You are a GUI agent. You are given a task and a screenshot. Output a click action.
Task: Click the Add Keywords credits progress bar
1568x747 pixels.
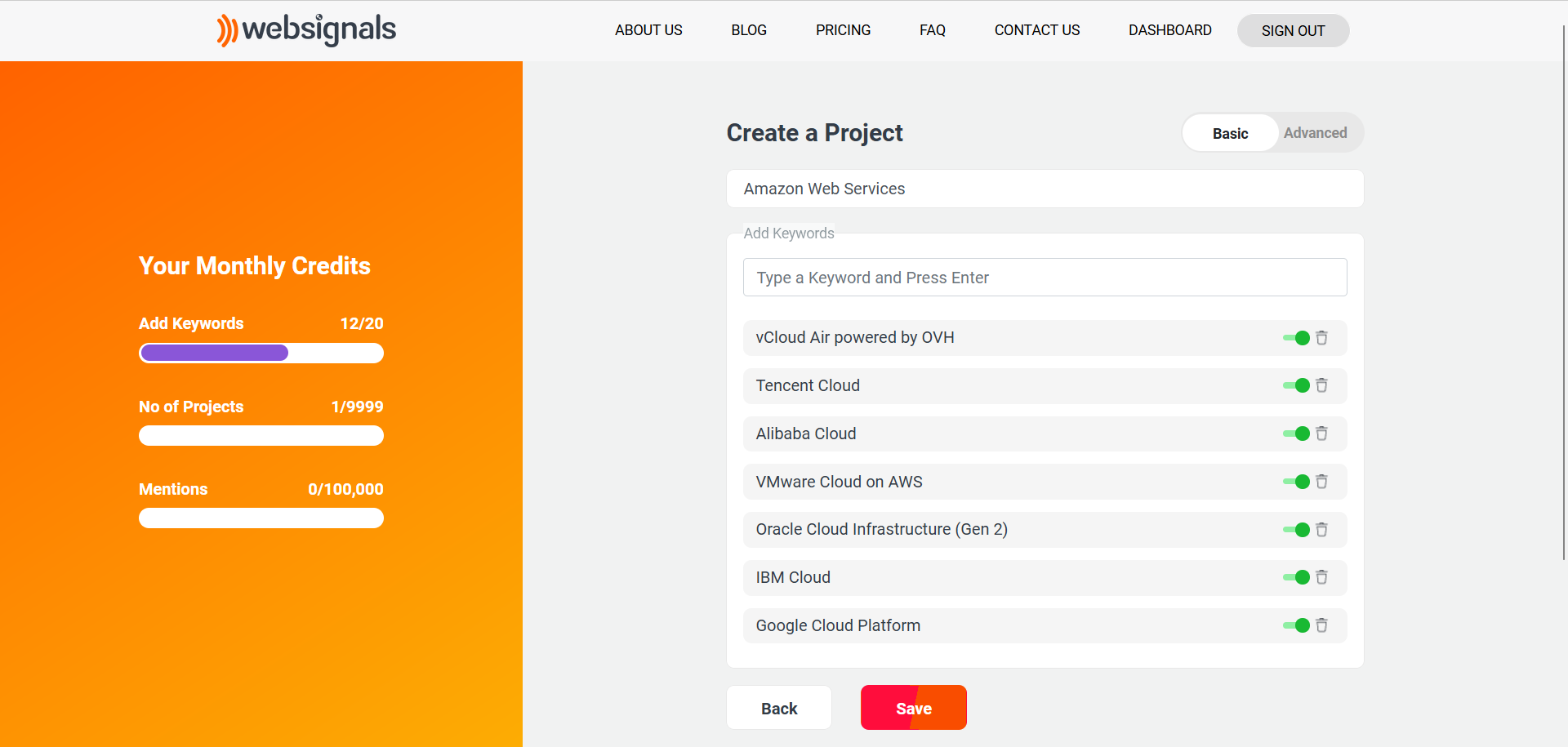coord(261,353)
